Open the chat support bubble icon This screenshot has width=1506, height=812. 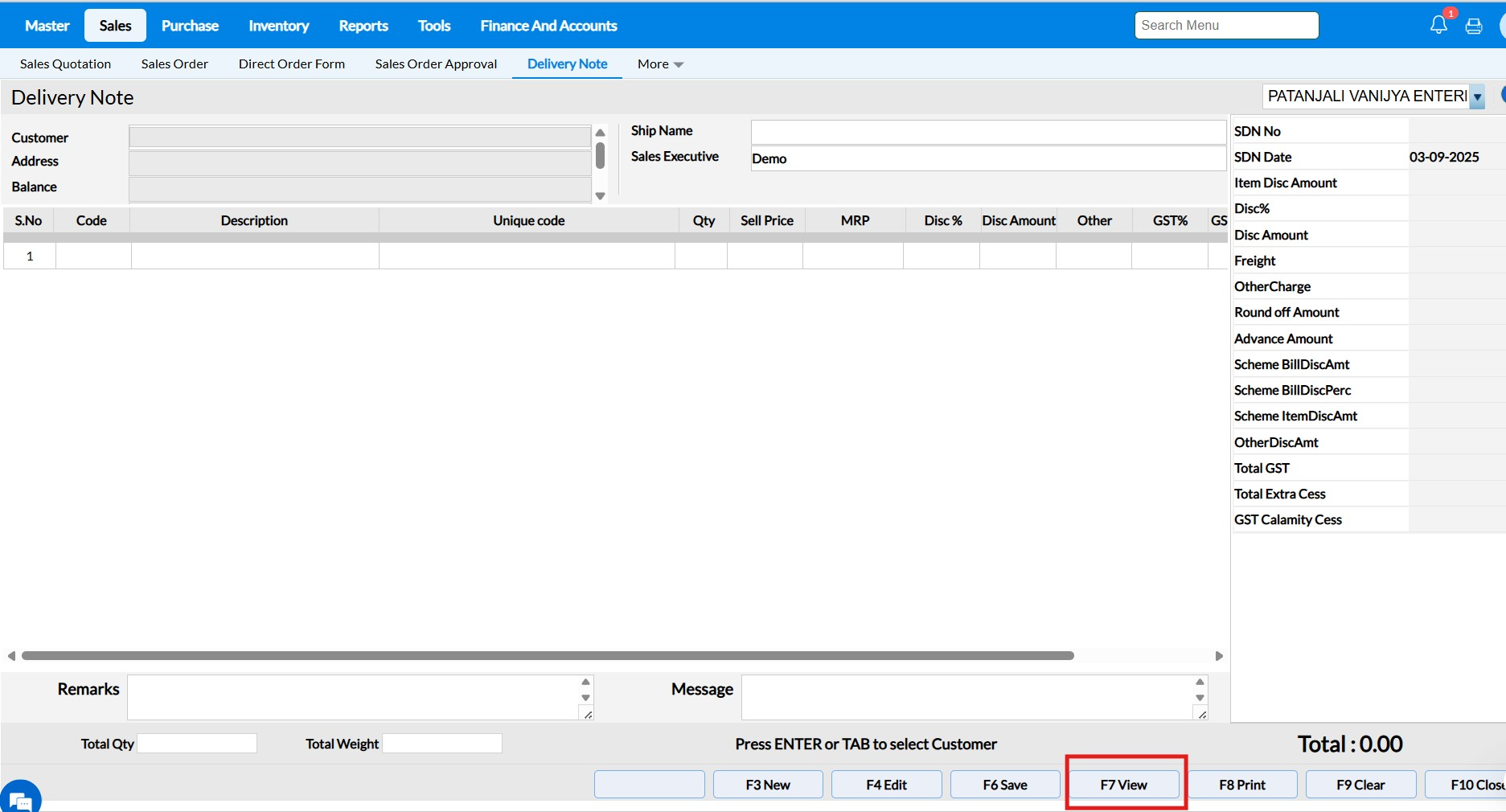pyautogui.click(x=21, y=799)
